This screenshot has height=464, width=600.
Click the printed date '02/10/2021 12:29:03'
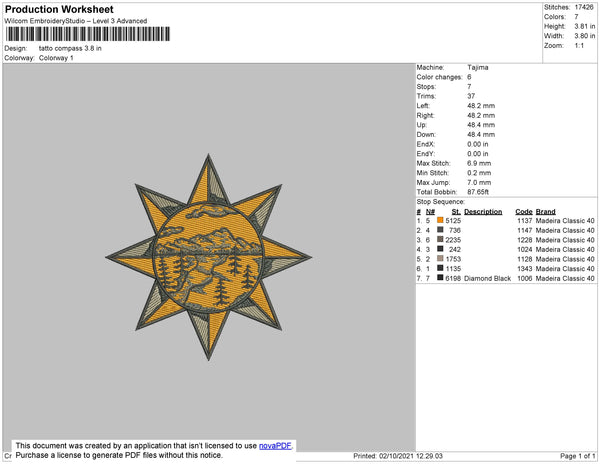[x=411, y=456]
